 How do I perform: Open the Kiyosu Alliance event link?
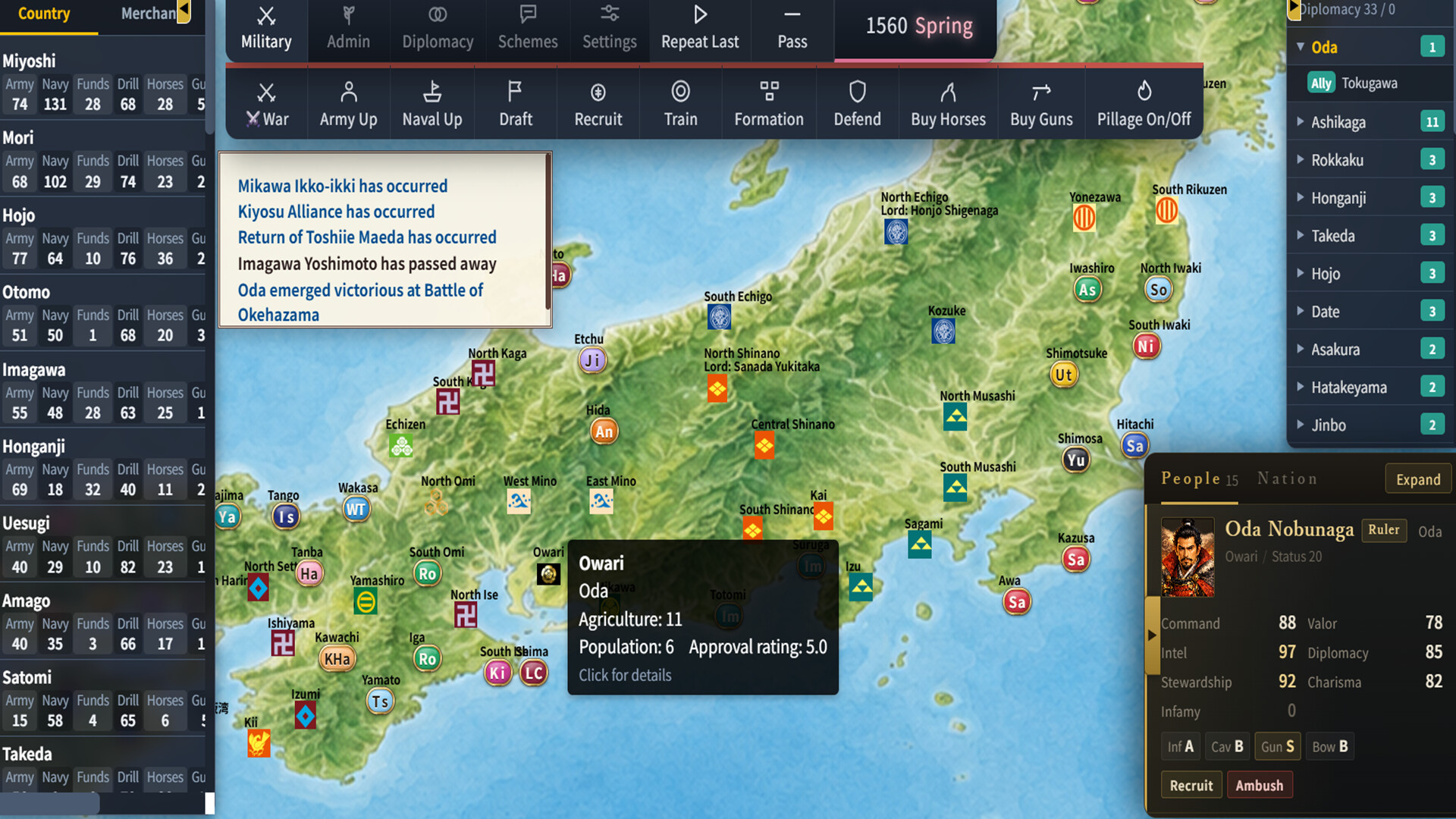point(336,212)
